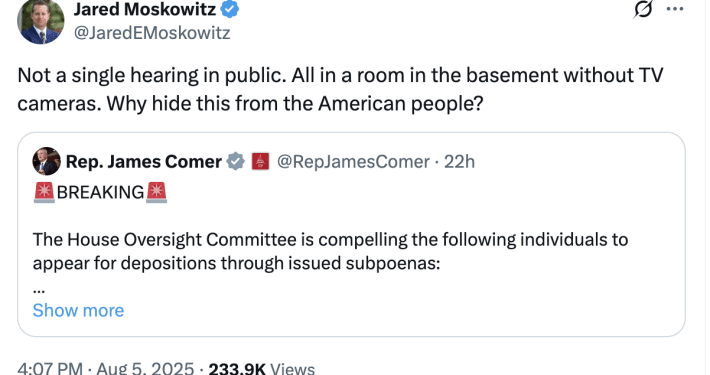
Task: Click the gray verified badge next to James Comer
Action: pos(235,162)
